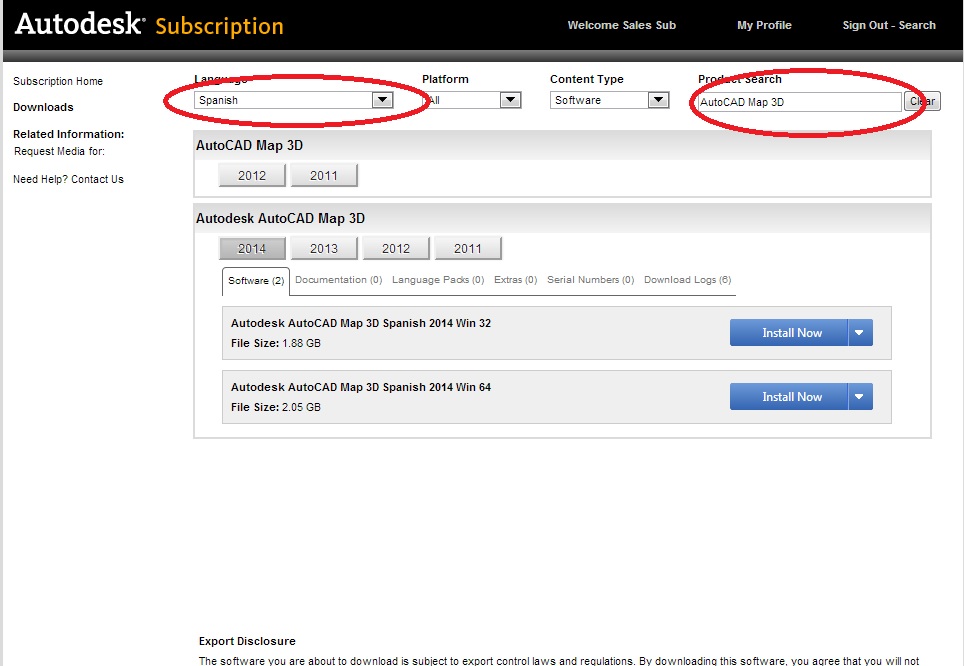Click title Autodesk AutoCAD Map 3D Spanish 2014 Win 64
This screenshot has width=964, height=666.
(361, 387)
